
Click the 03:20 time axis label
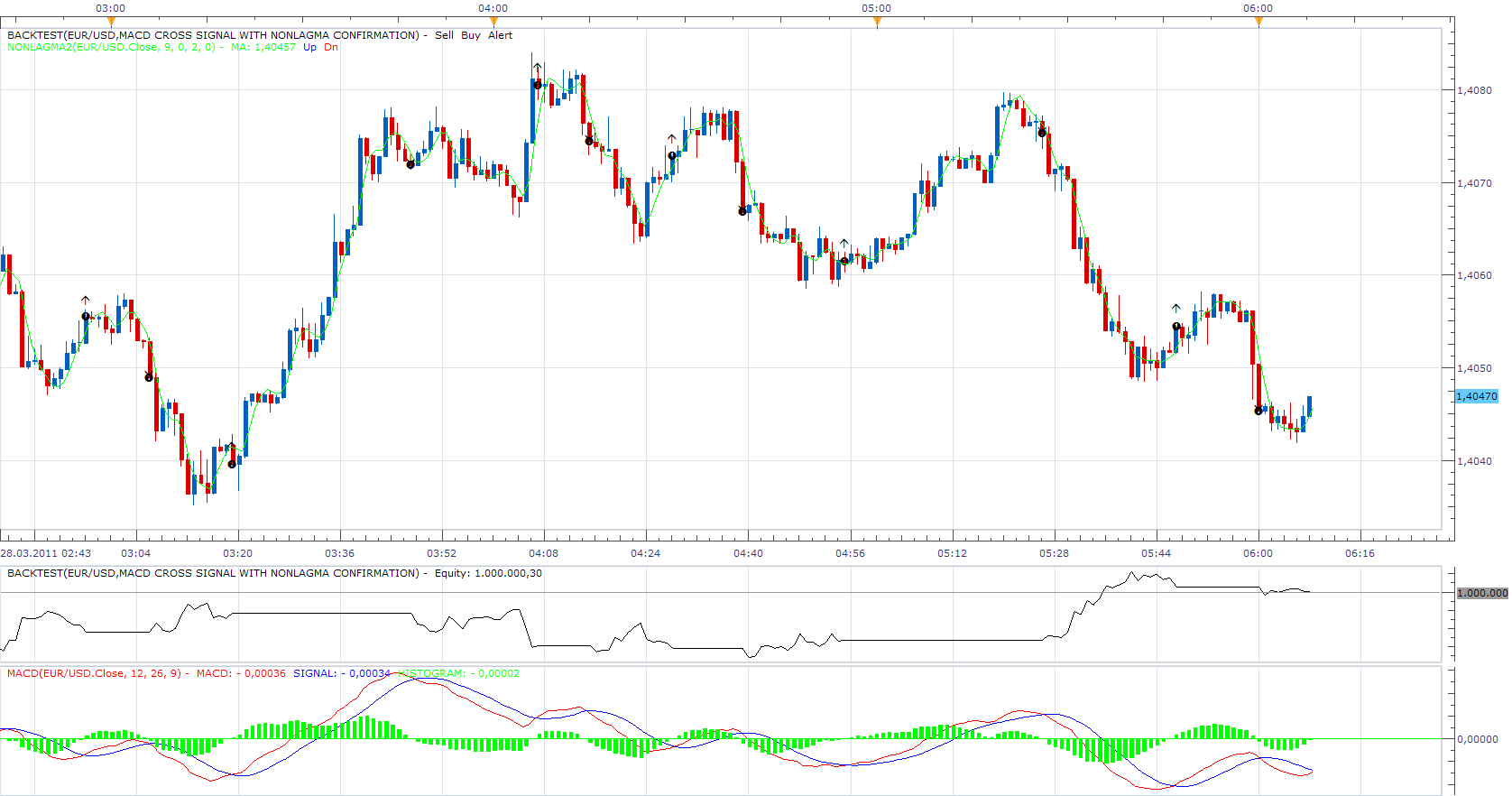click(x=238, y=553)
